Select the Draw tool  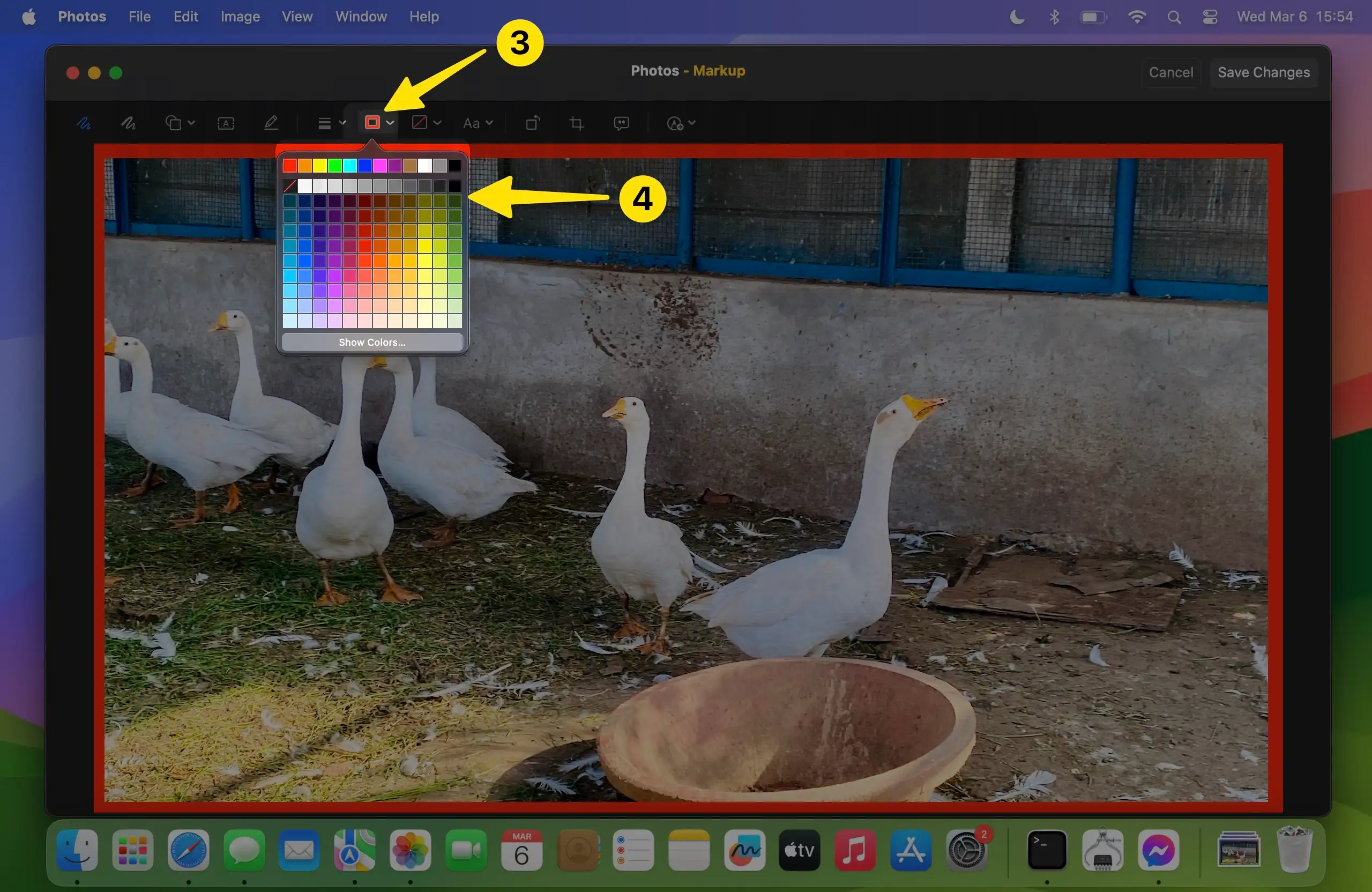point(128,123)
